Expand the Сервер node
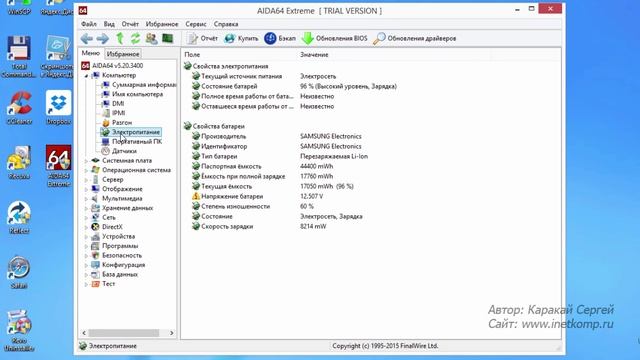Image resolution: width=640 pixels, height=360 pixels. pyautogui.click(x=86, y=180)
